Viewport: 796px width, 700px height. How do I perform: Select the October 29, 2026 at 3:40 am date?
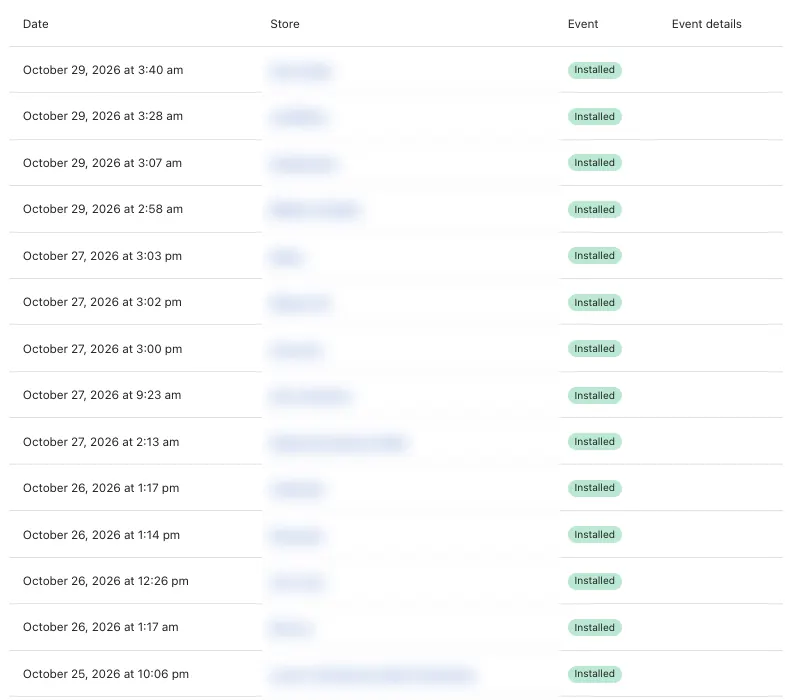[x=103, y=70]
